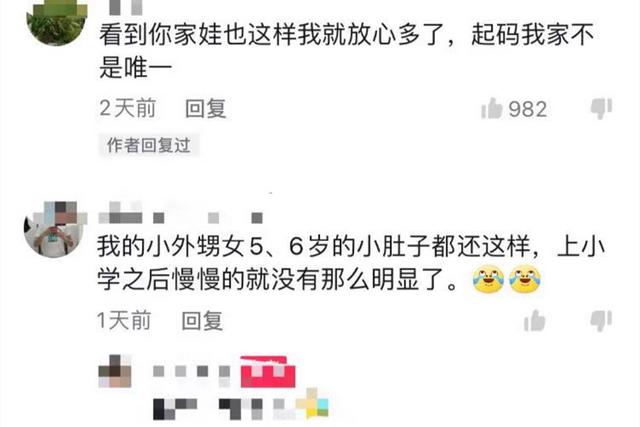Click the 982 like count
Viewport: 640px width, 427px height.
[x=527, y=109]
